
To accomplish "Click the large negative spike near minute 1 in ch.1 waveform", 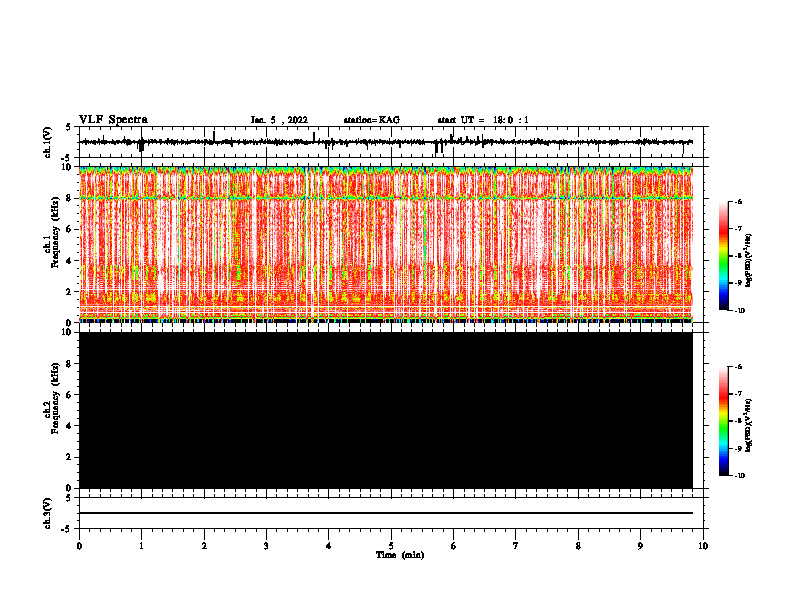I will 141,146.
